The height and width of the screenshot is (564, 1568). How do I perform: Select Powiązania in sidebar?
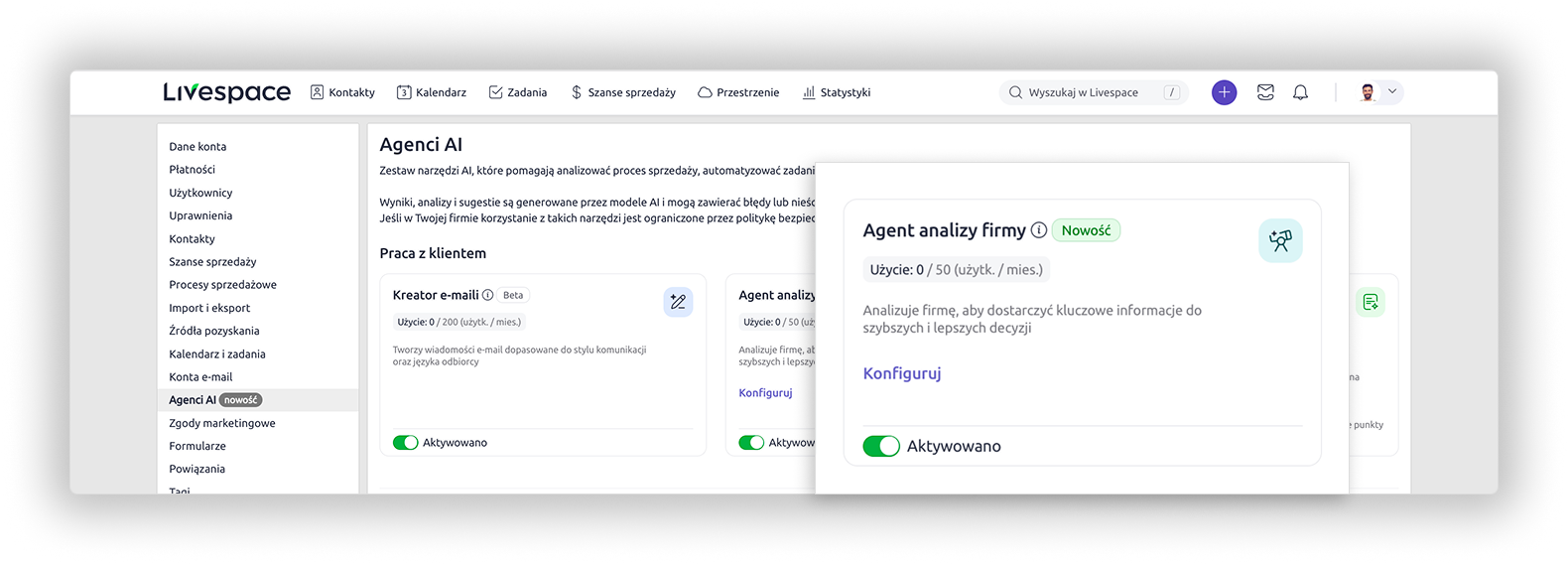coord(197,469)
